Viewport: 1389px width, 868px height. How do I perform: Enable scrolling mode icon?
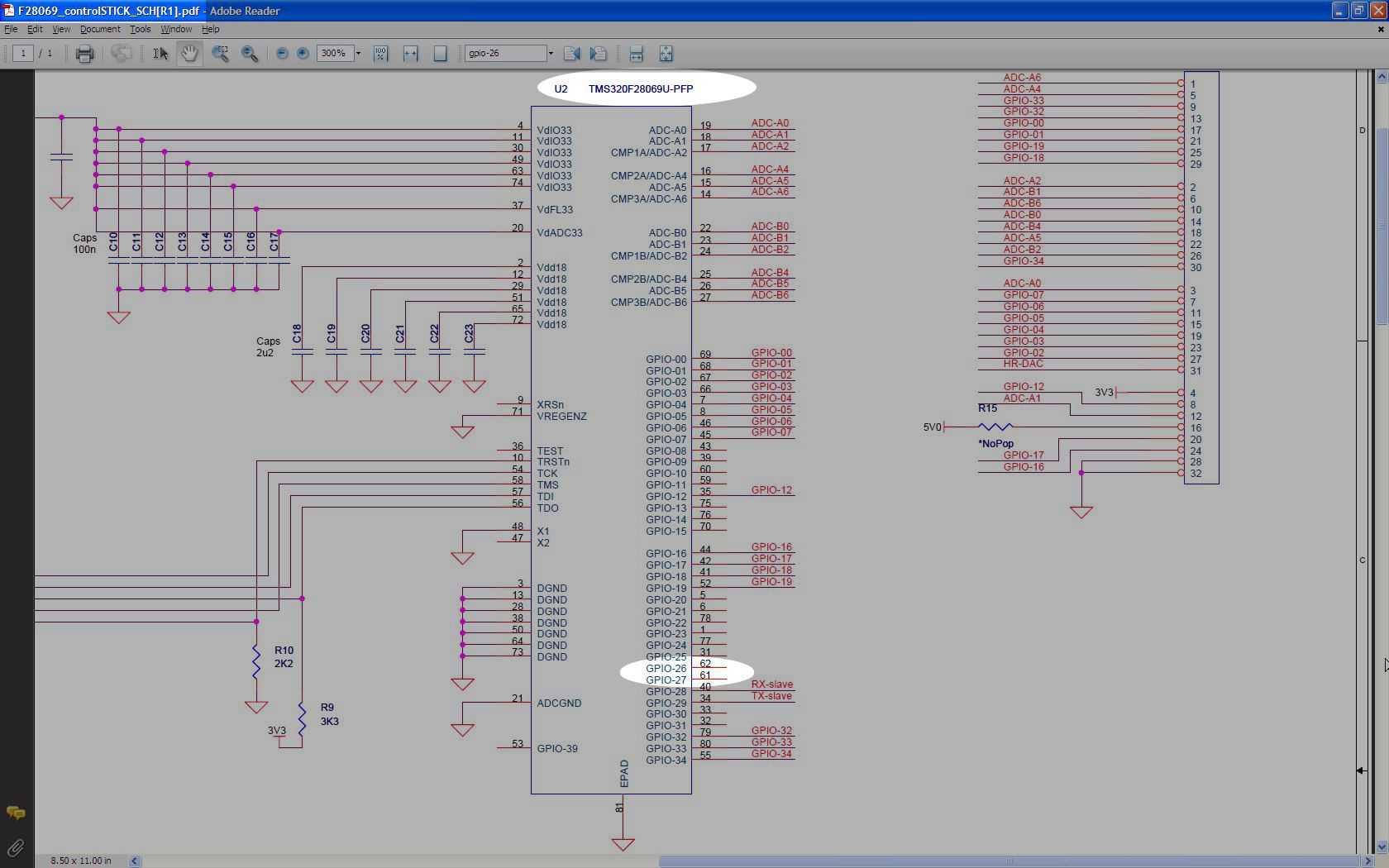pyautogui.click(x=636, y=54)
